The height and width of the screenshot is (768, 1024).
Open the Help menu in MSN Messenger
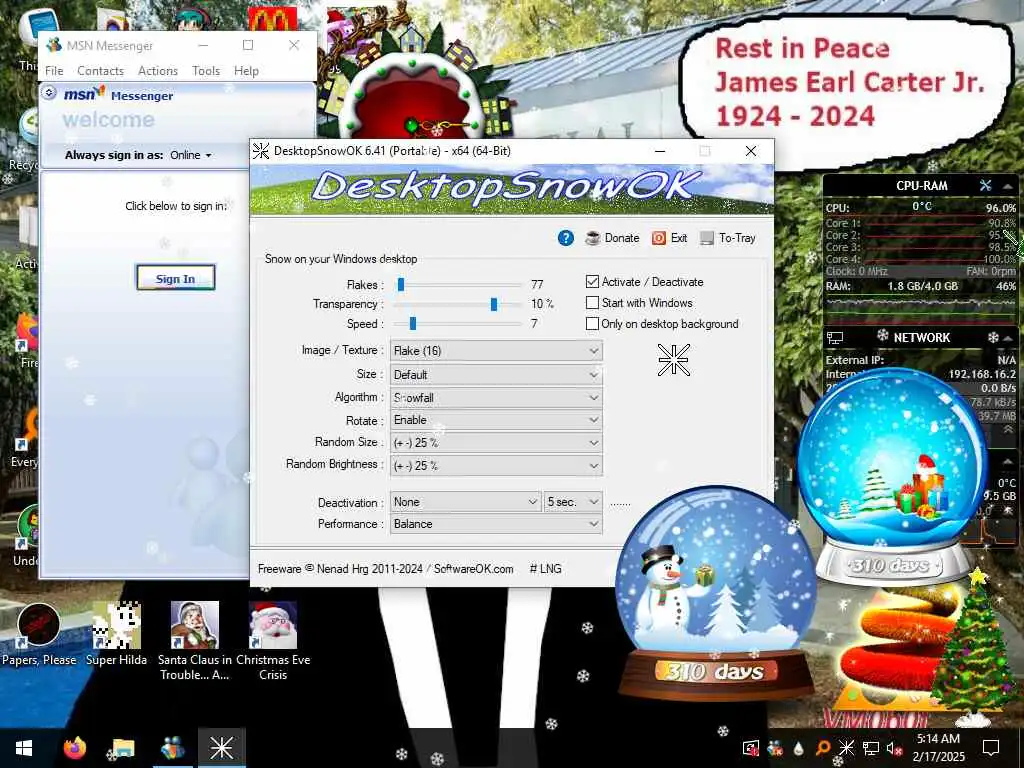coord(246,71)
